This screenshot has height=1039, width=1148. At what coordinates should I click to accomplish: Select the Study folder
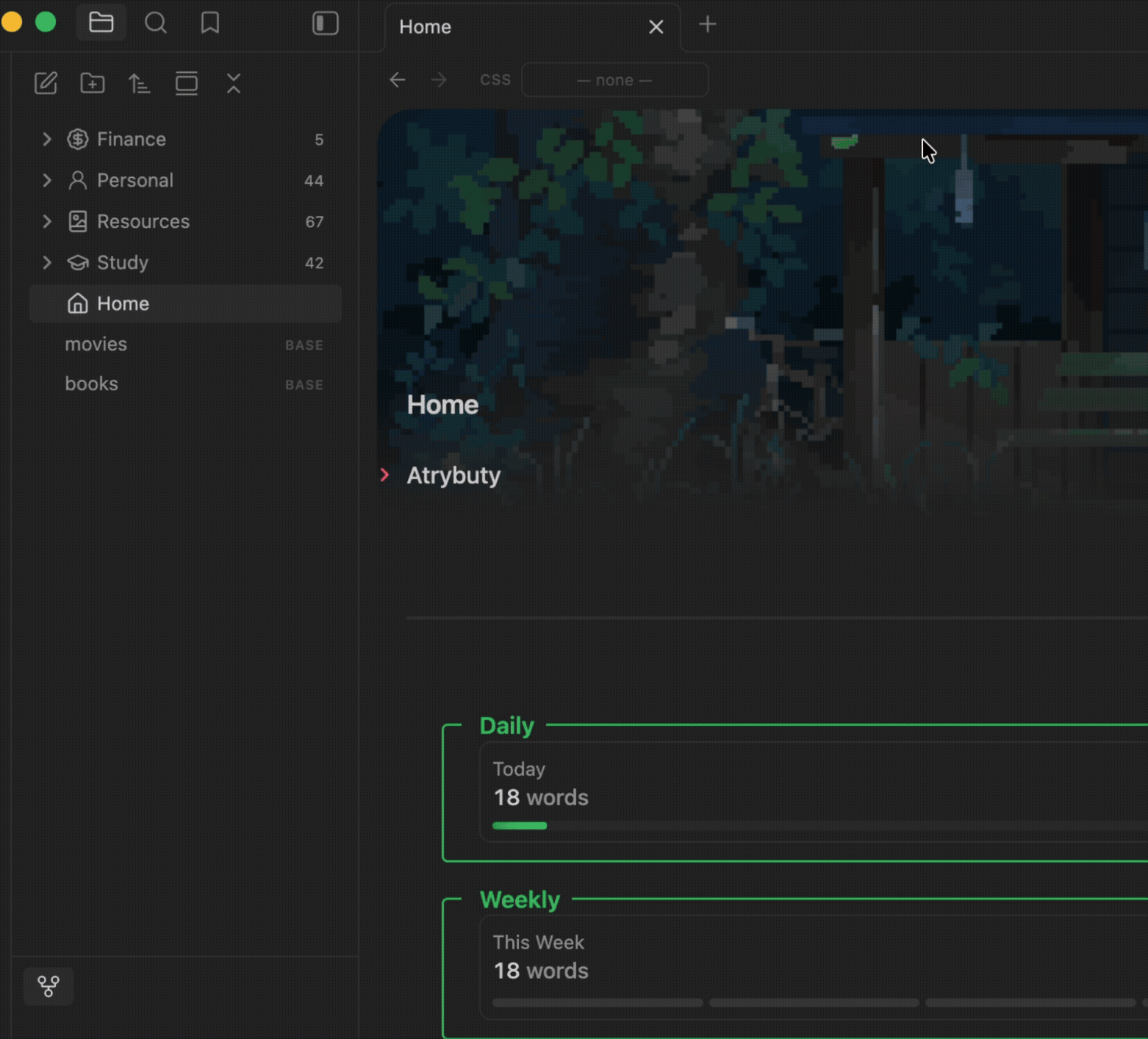185,262
